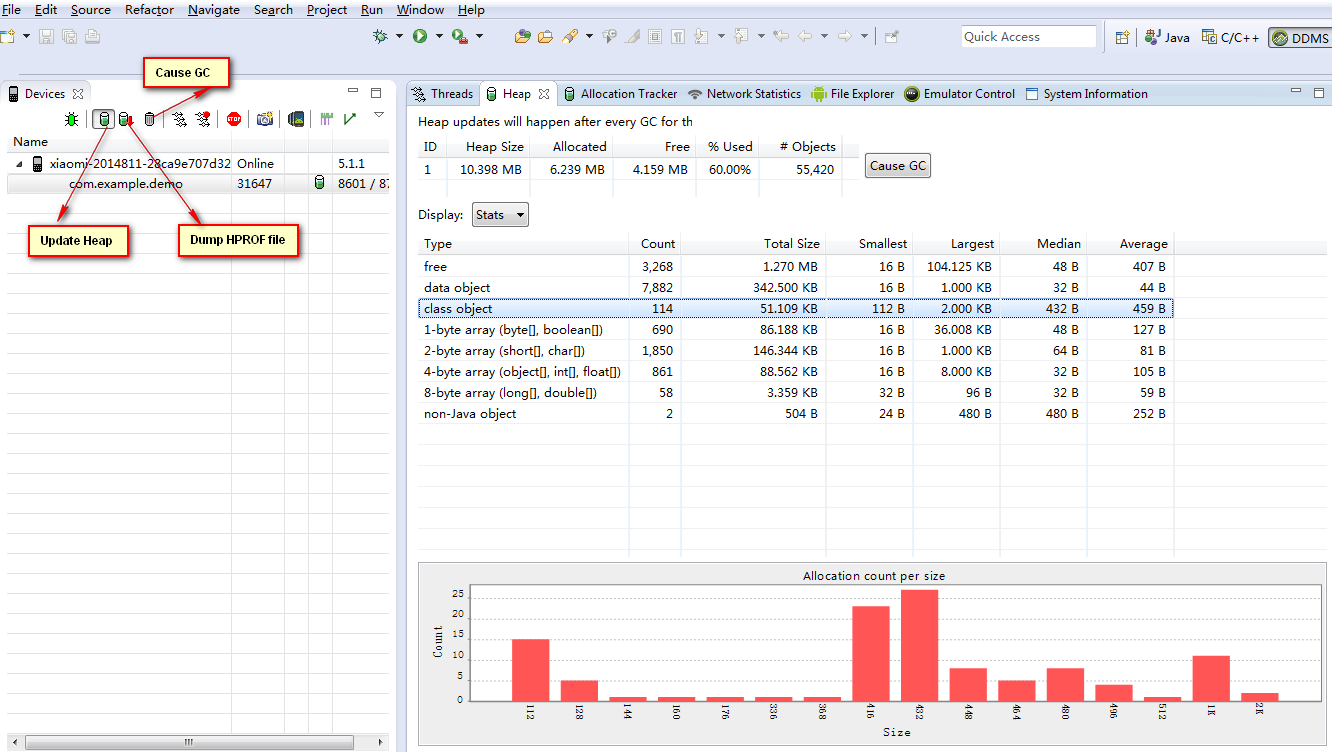Screen dimensions: 1332x752
Task: Start method profiling with the red-dot threads icon
Action: pyautogui.click(x=203, y=119)
